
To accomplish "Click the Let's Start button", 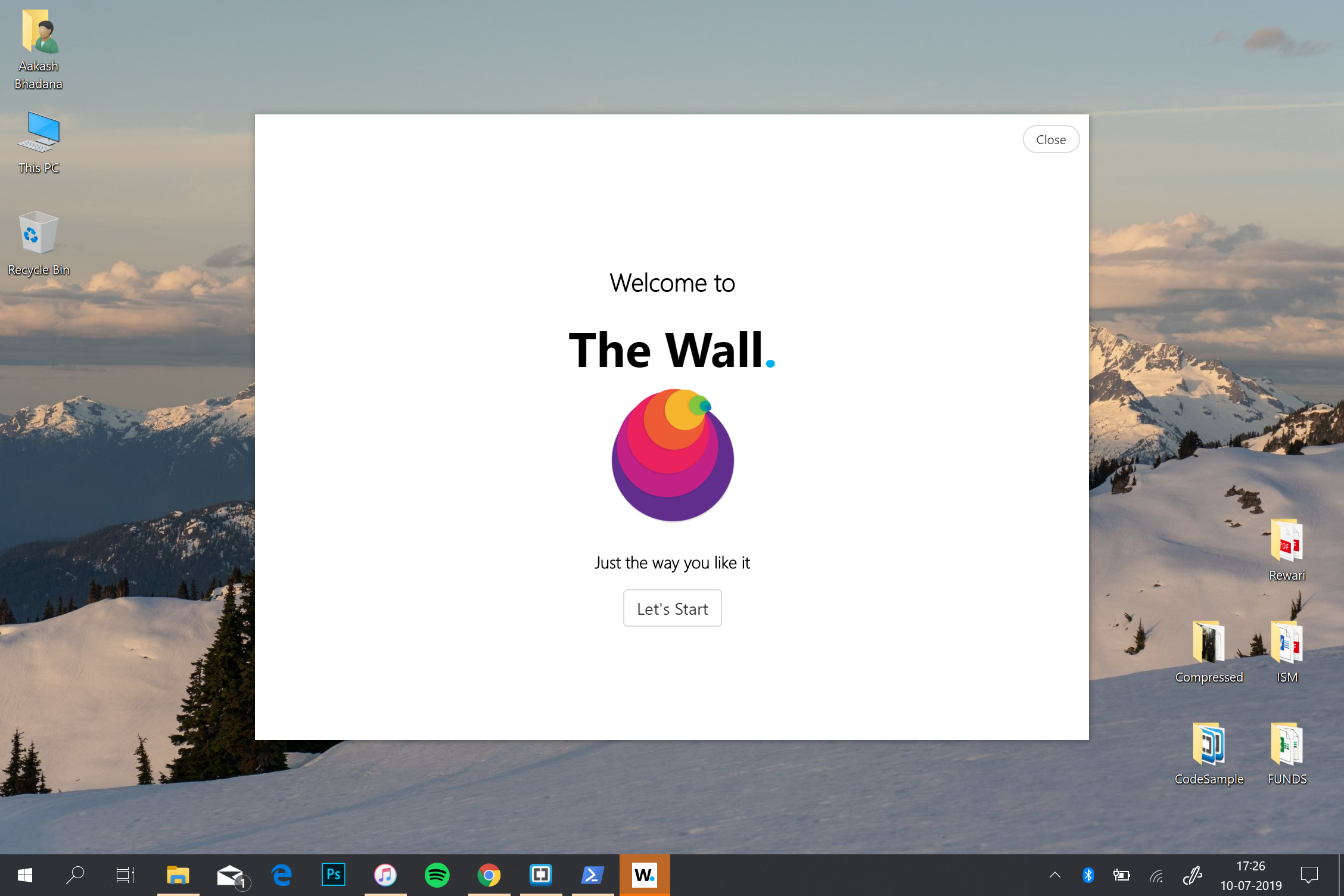I will (x=672, y=608).
